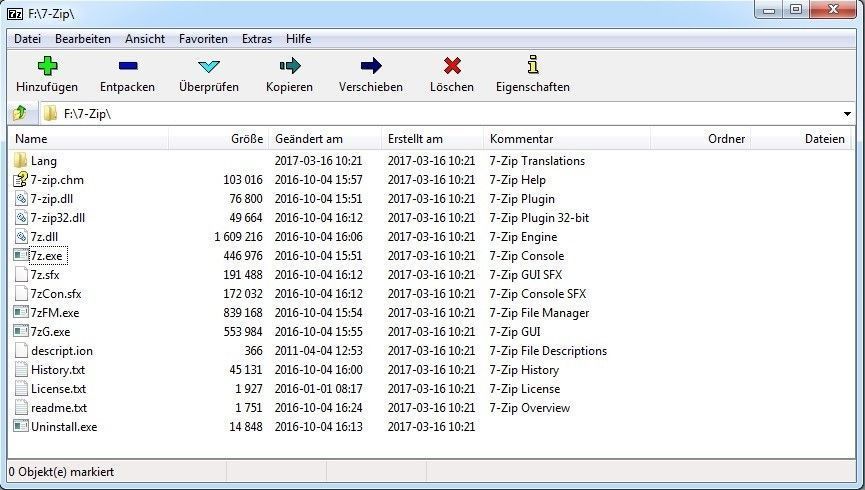Click the Kopieren arrow icon
Viewport: 865px width, 490px height.
pos(289,66)
